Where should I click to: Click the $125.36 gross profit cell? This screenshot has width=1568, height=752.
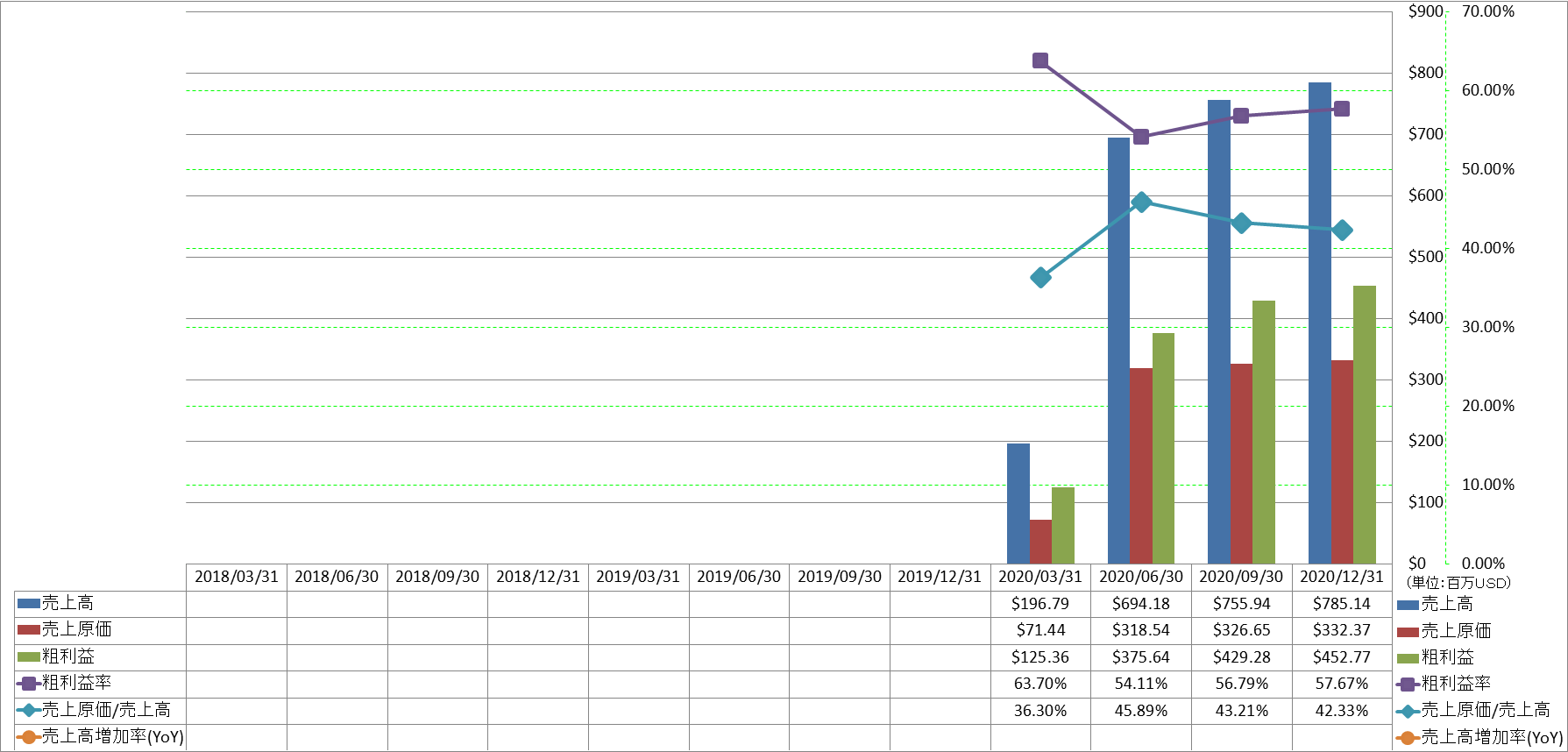(x=1040, y=657)
